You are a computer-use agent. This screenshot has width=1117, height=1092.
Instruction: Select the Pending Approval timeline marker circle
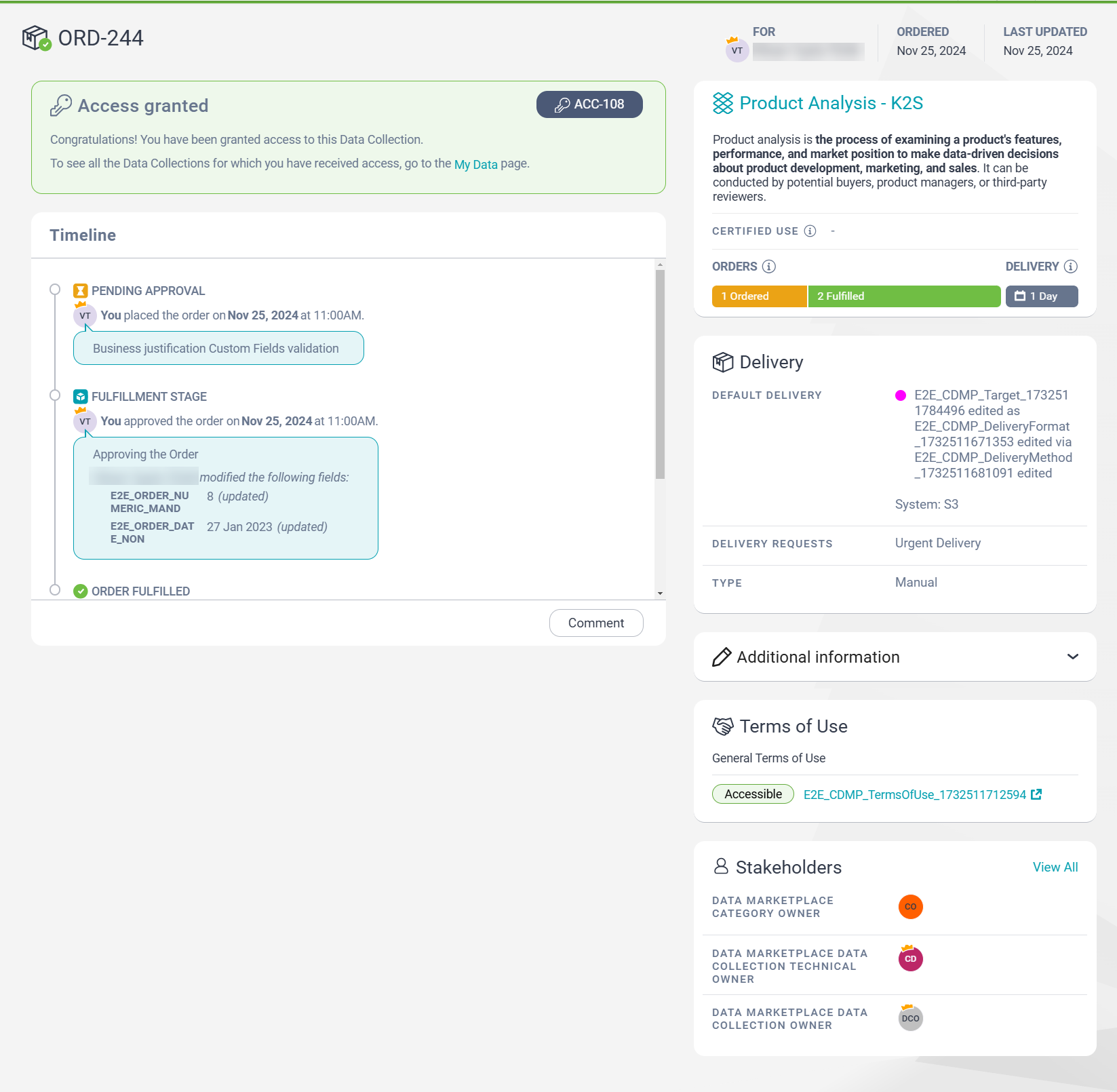tap(55, 290)
